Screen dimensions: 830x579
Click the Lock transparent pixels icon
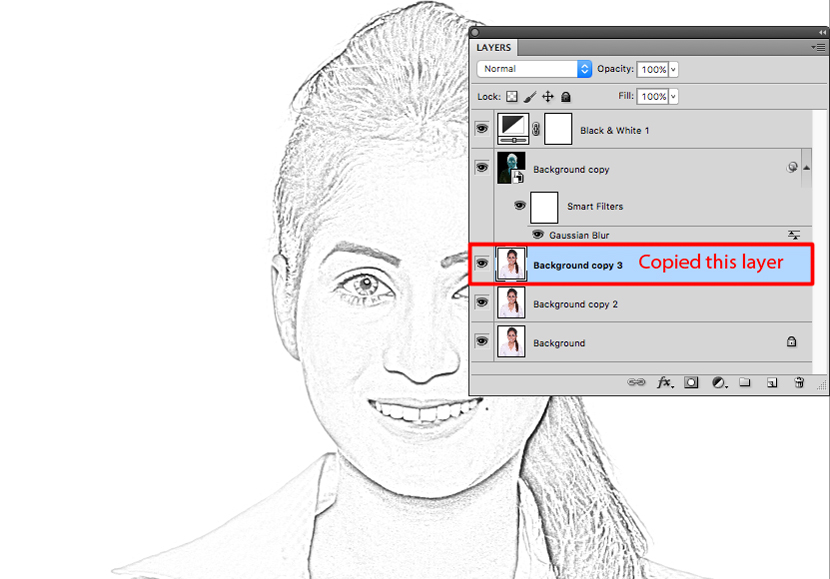tap(512, 97)
